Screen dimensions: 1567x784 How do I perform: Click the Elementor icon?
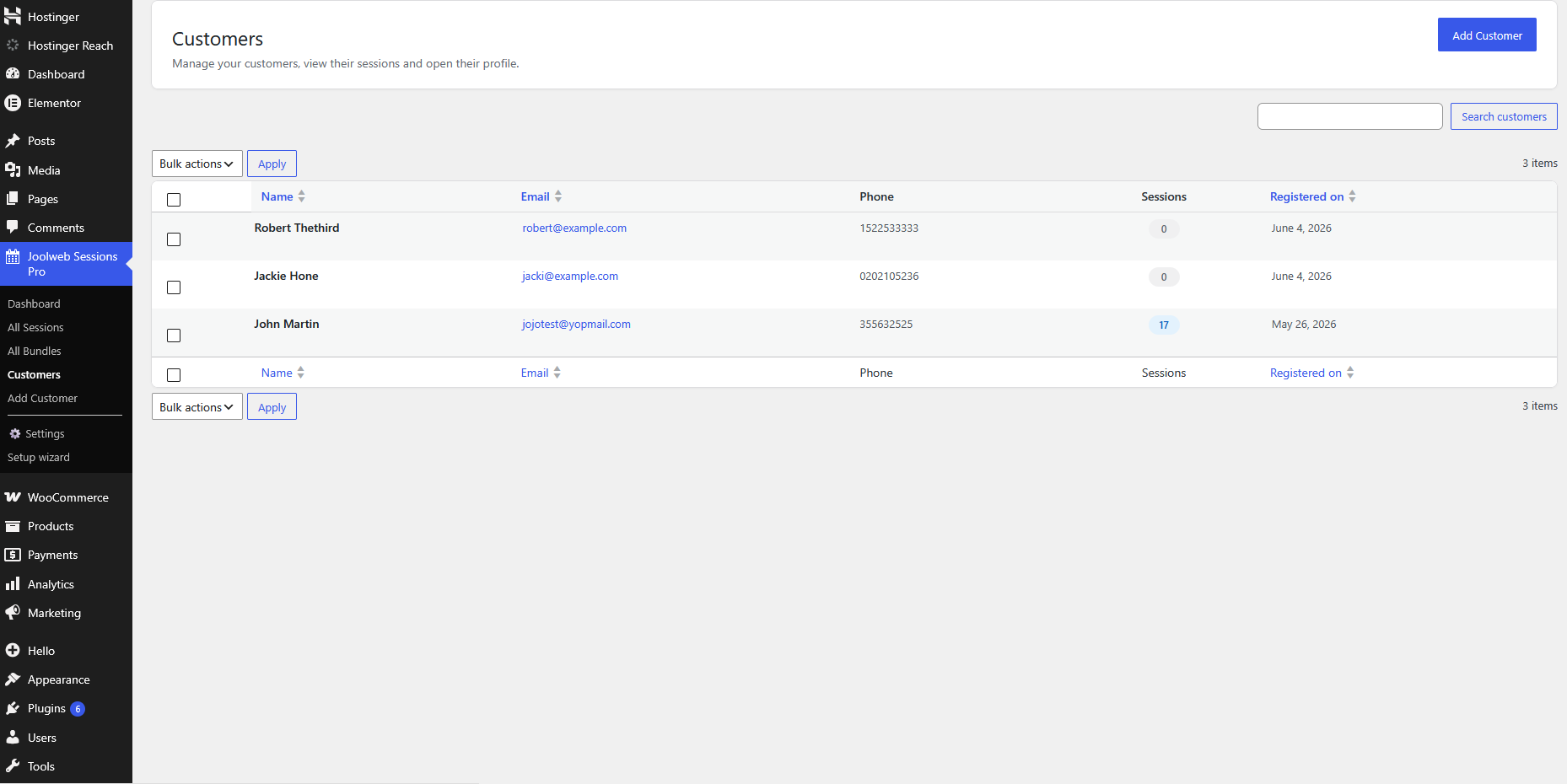[13, 103]
